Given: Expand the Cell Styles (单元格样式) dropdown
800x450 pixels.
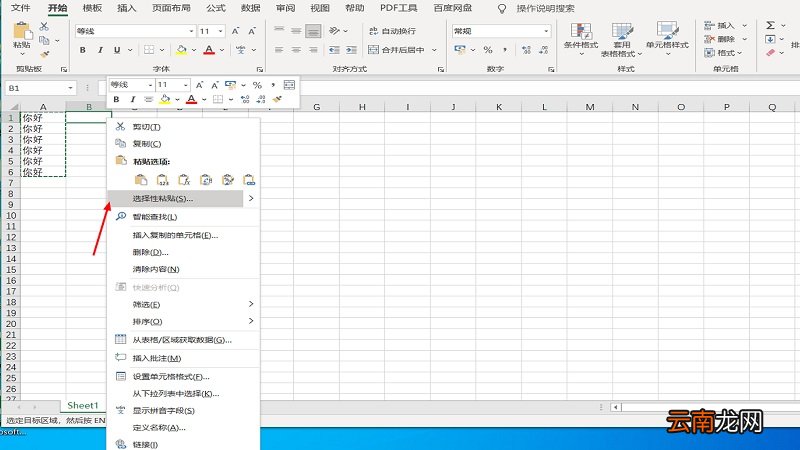Looking at the screenshot, I should (x=667, y=53).
